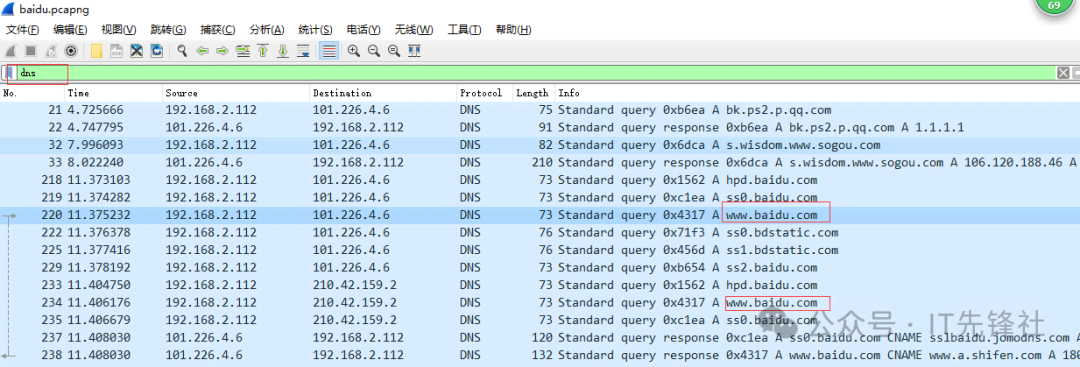Select the s.wisdom.www.sogou.com query in packet 32
The image size is (1080, 367).
click(x=540, y=145)
